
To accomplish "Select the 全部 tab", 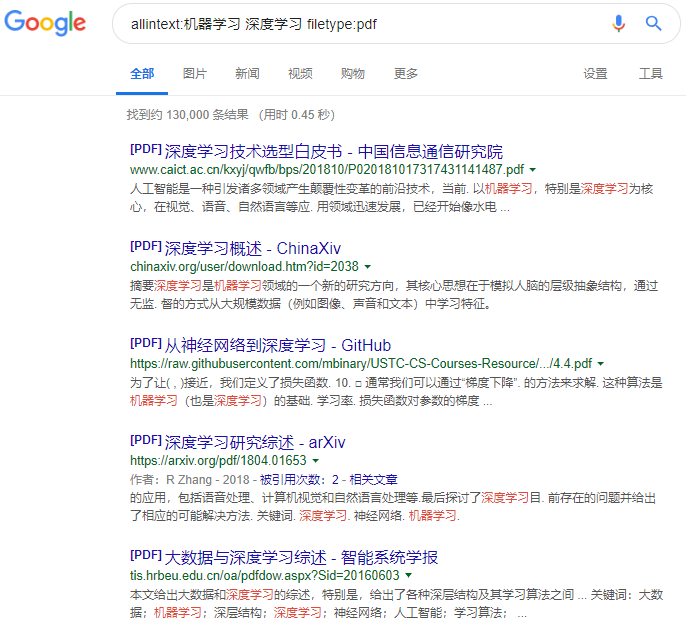I will 142,74.
